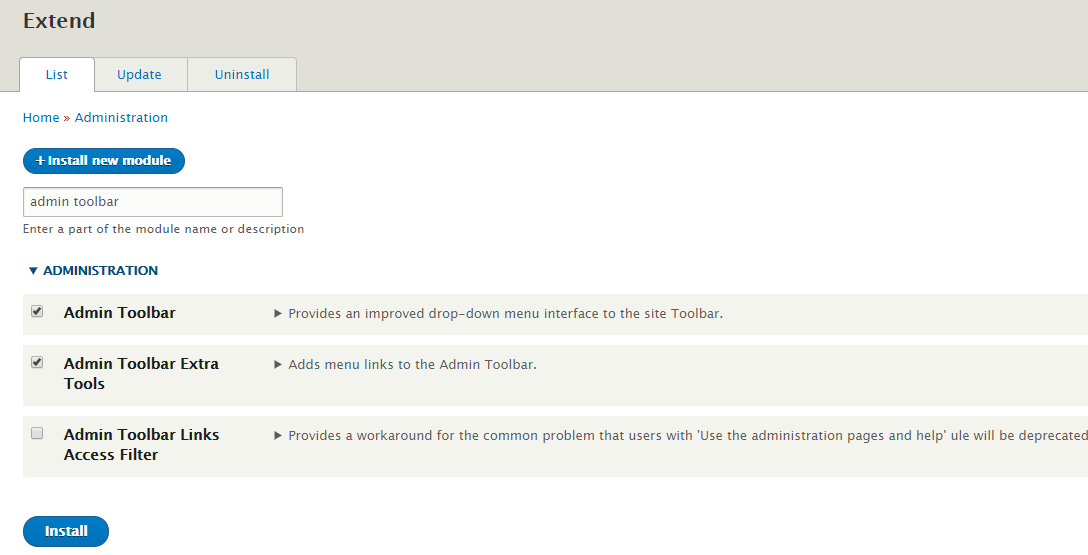Switch to the Update tab
The height and width of the screenshot is (555, 1088).
click(x=140, y=74)
